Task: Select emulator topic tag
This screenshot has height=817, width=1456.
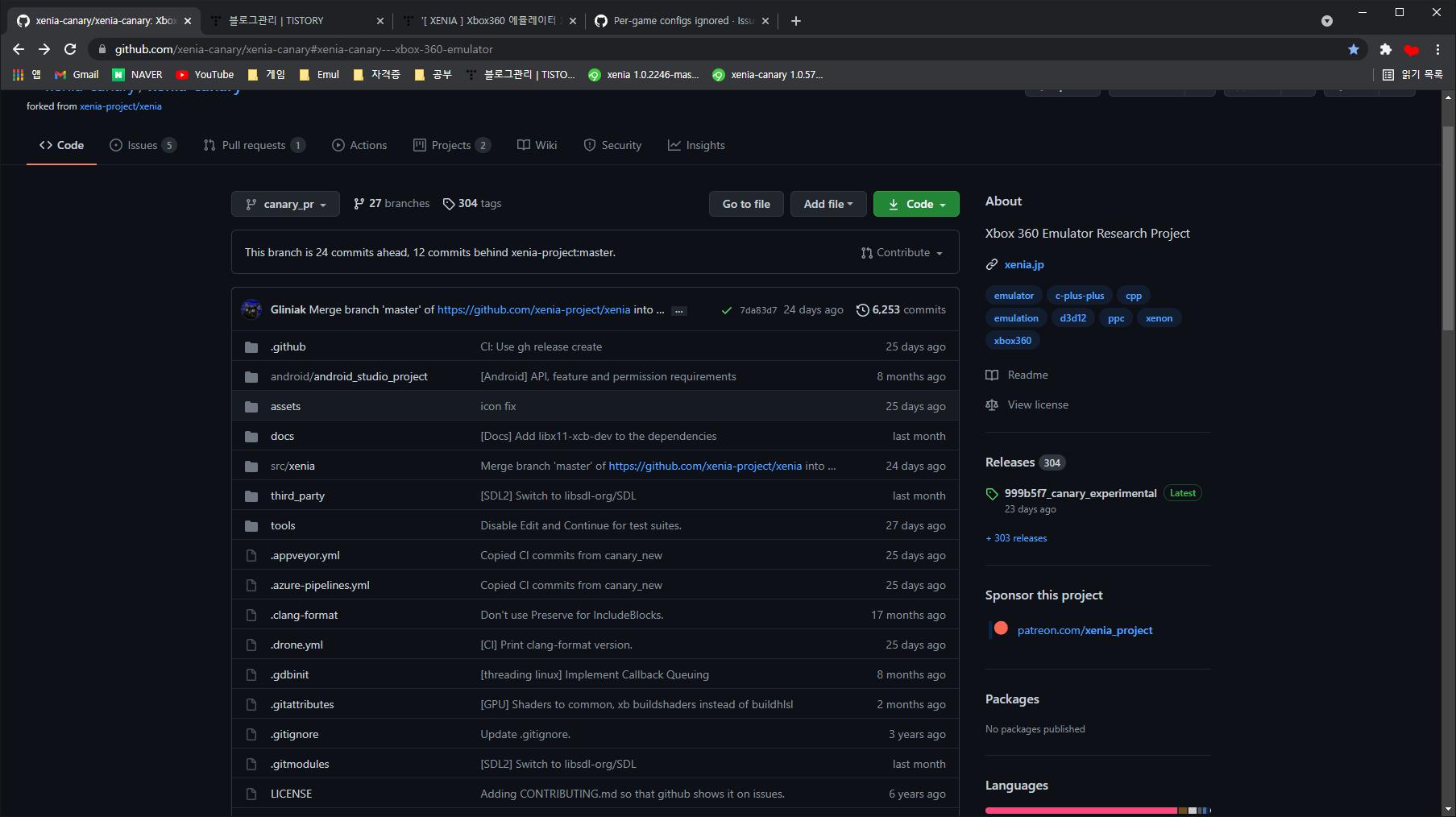Action: point(1014,296)
